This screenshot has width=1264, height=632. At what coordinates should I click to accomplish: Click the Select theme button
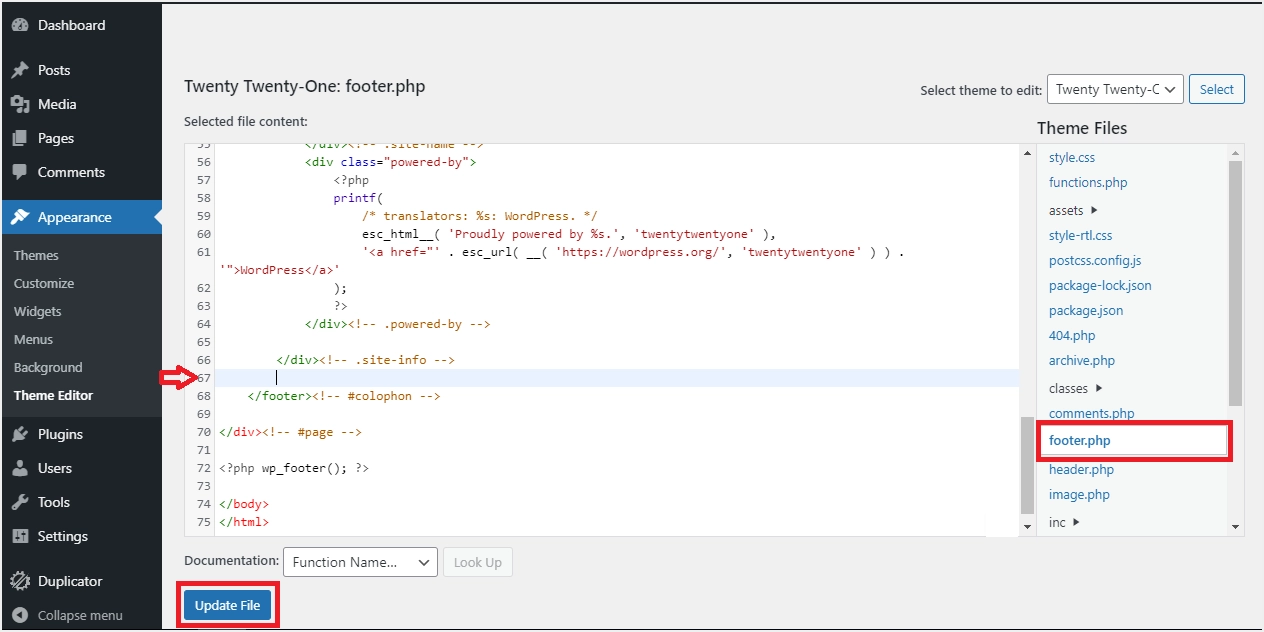click(x=1217, y=89)
